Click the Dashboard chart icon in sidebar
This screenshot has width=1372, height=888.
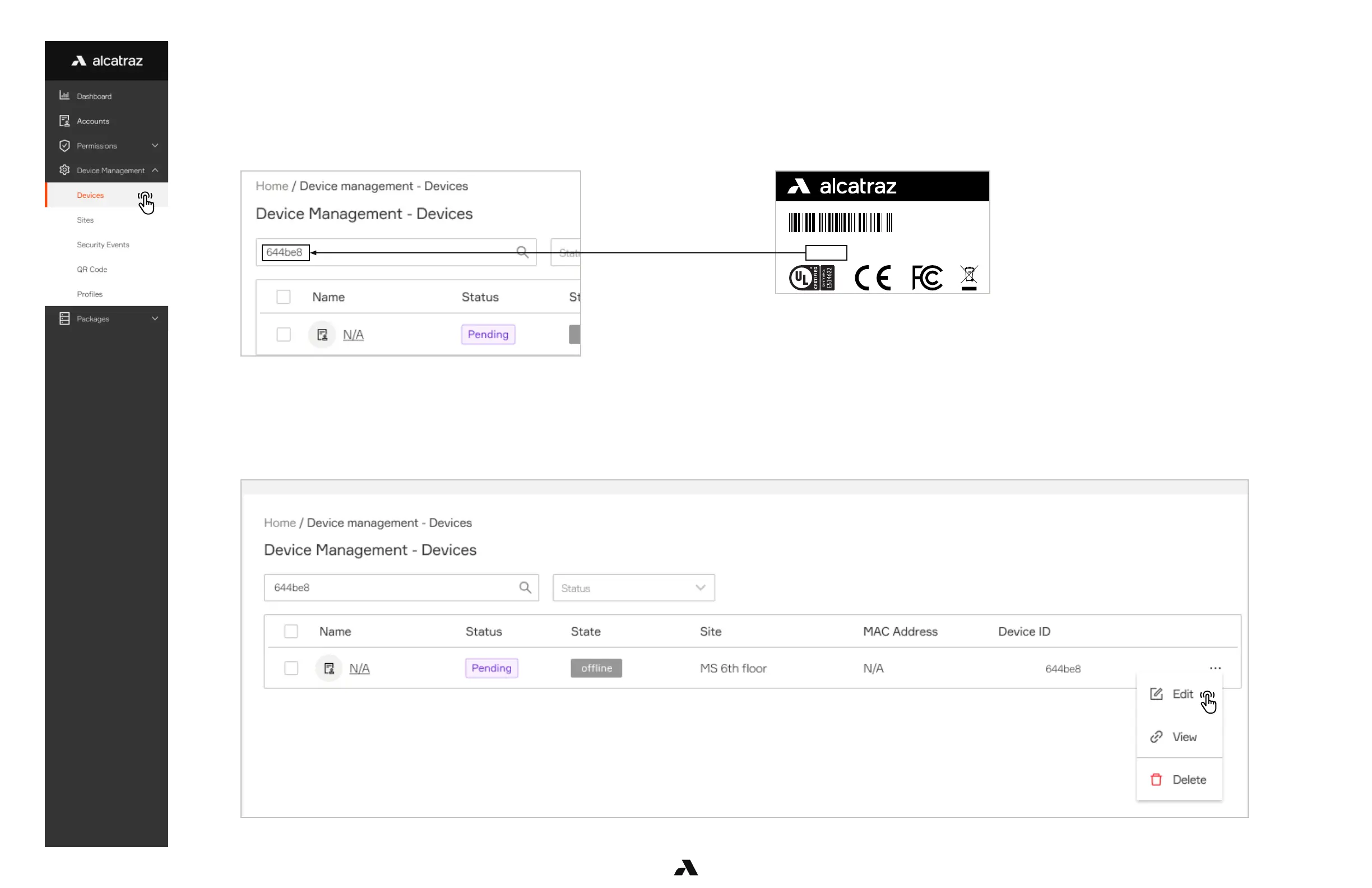pyautogui.click(x=64, y=96)
